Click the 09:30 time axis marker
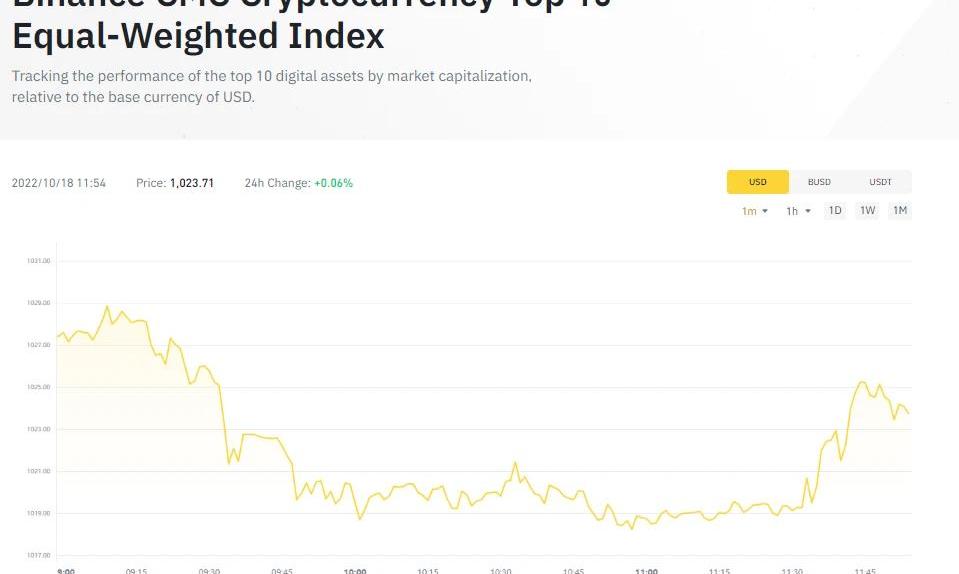 click(209, 571)
